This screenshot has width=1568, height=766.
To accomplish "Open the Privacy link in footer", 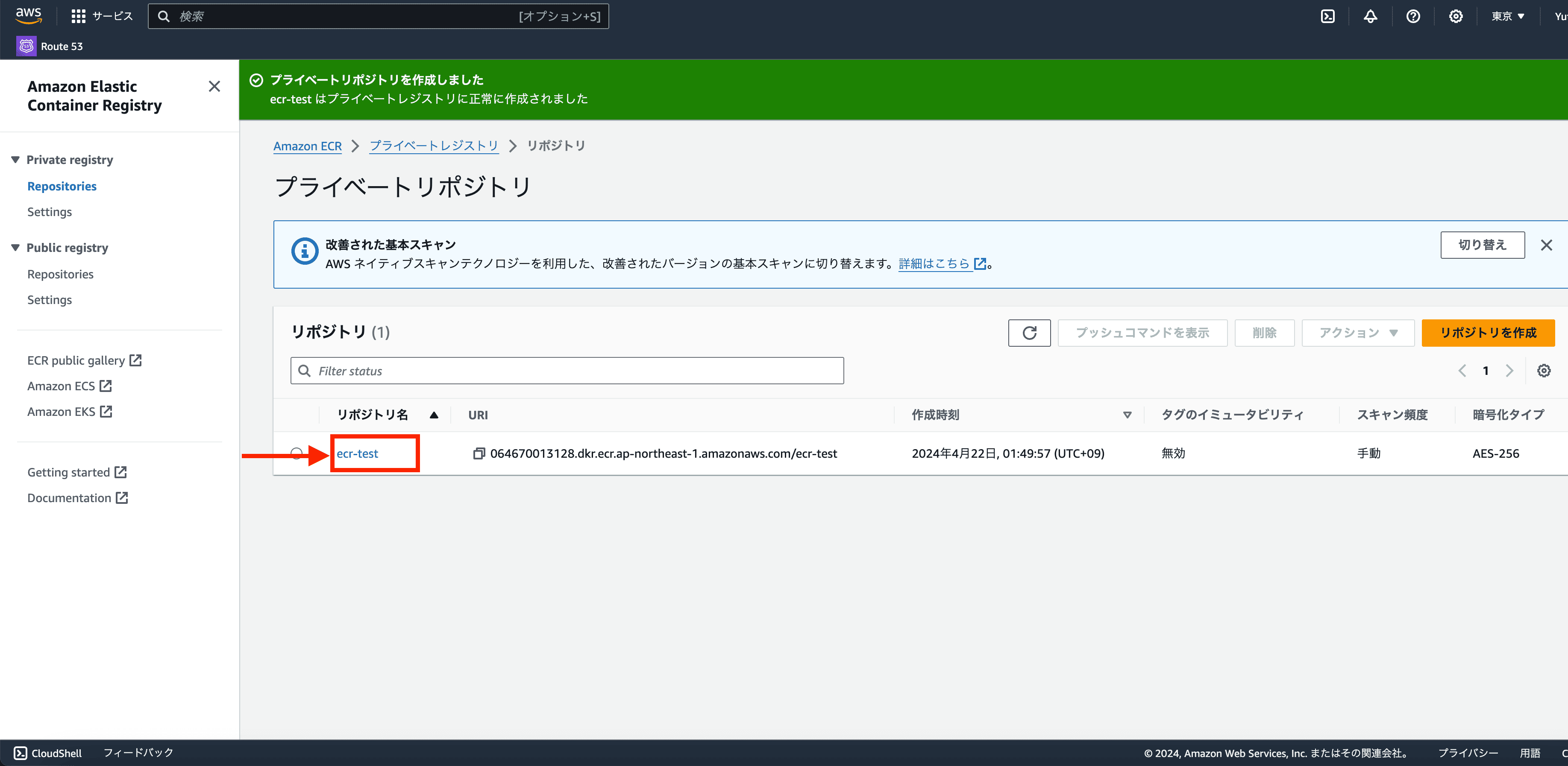I will (x=1468, y=753).
